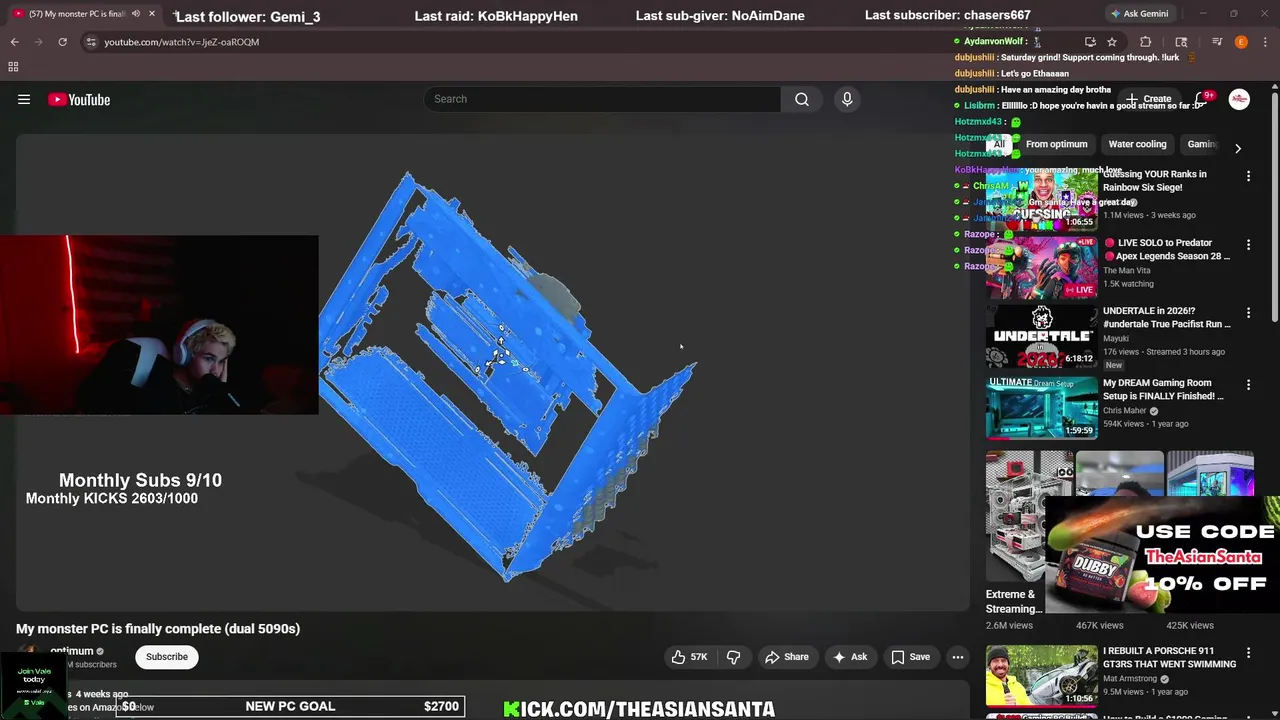Show more filter chips with right arrow
The image size is (1280, 720).
(x=1238, y=148)
